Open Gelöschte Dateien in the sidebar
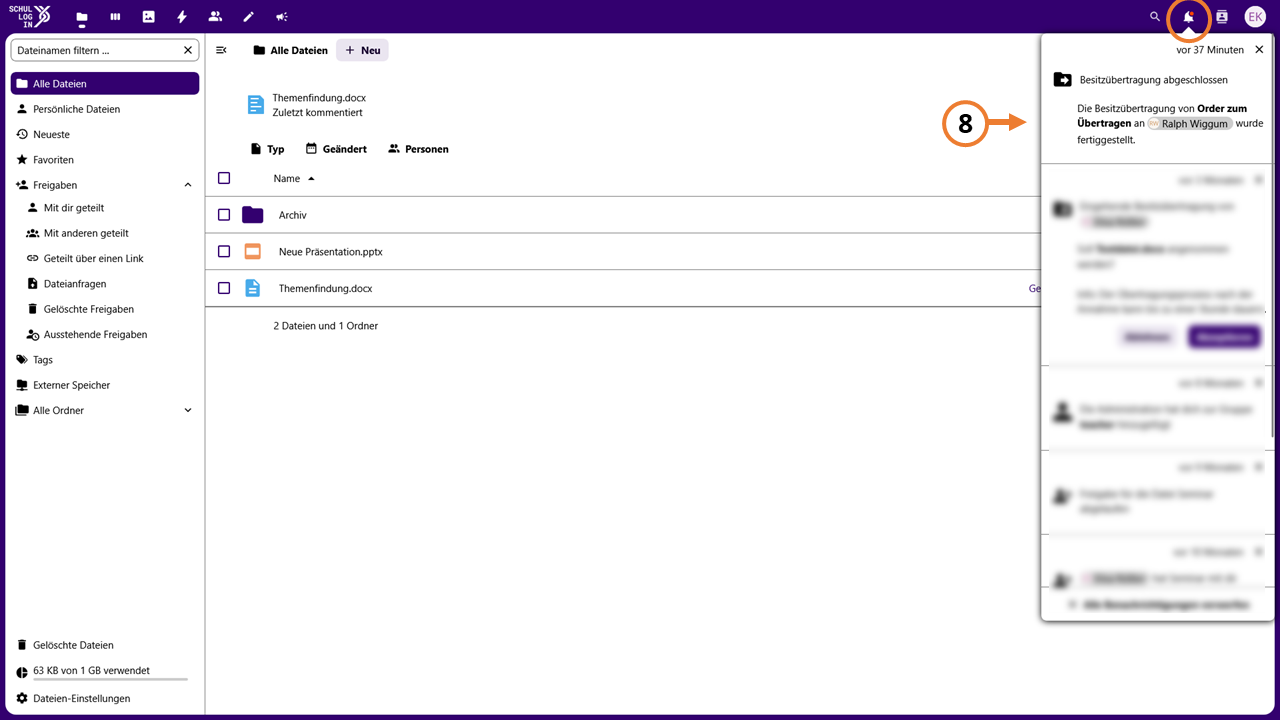The image size is (1280, 720). coord(105,645)
